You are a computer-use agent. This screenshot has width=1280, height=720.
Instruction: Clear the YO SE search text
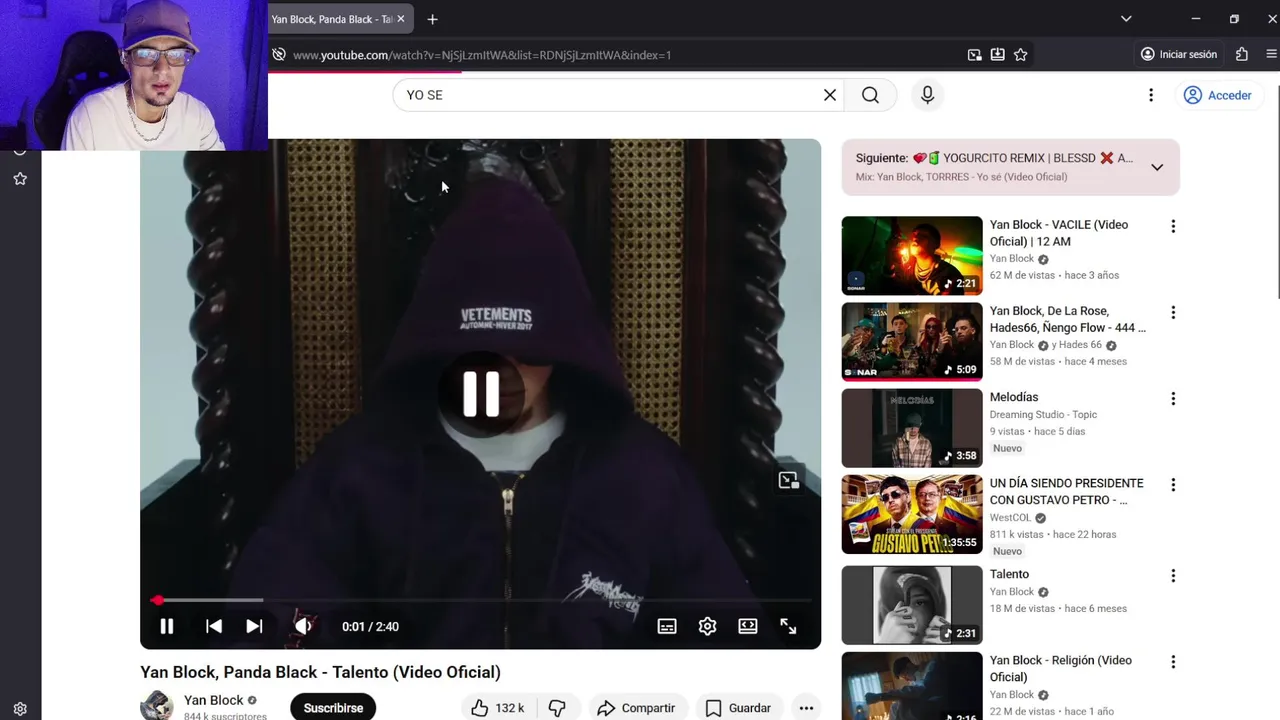coord(830,95)
